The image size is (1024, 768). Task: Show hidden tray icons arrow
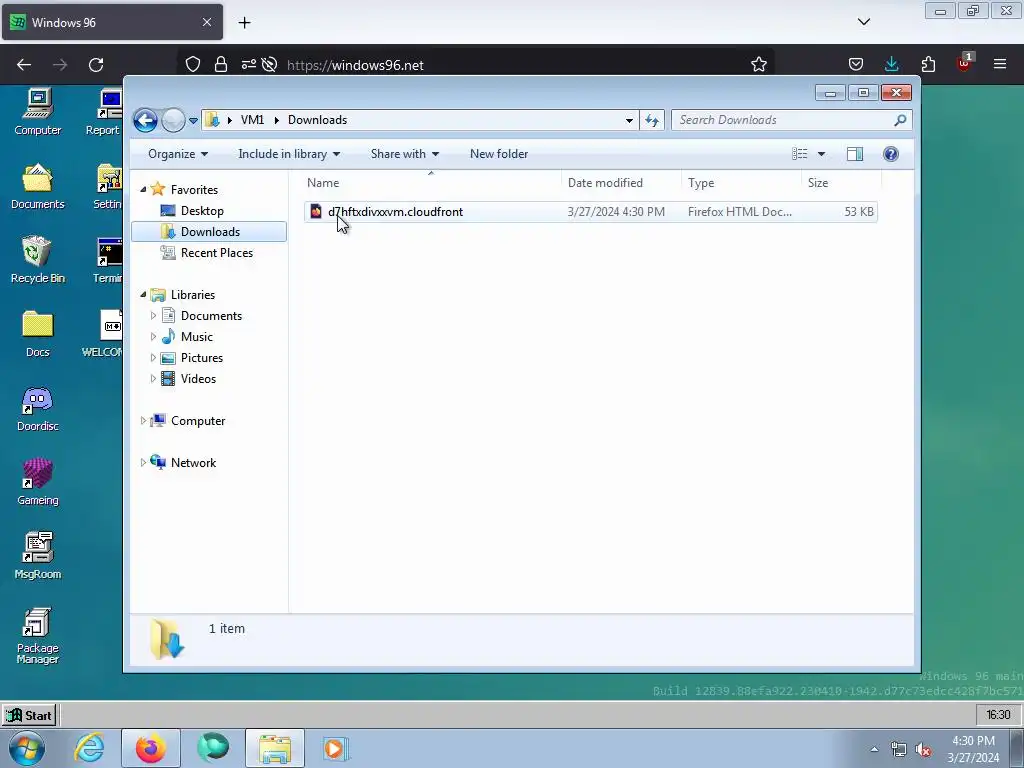[x=874, y=749]
